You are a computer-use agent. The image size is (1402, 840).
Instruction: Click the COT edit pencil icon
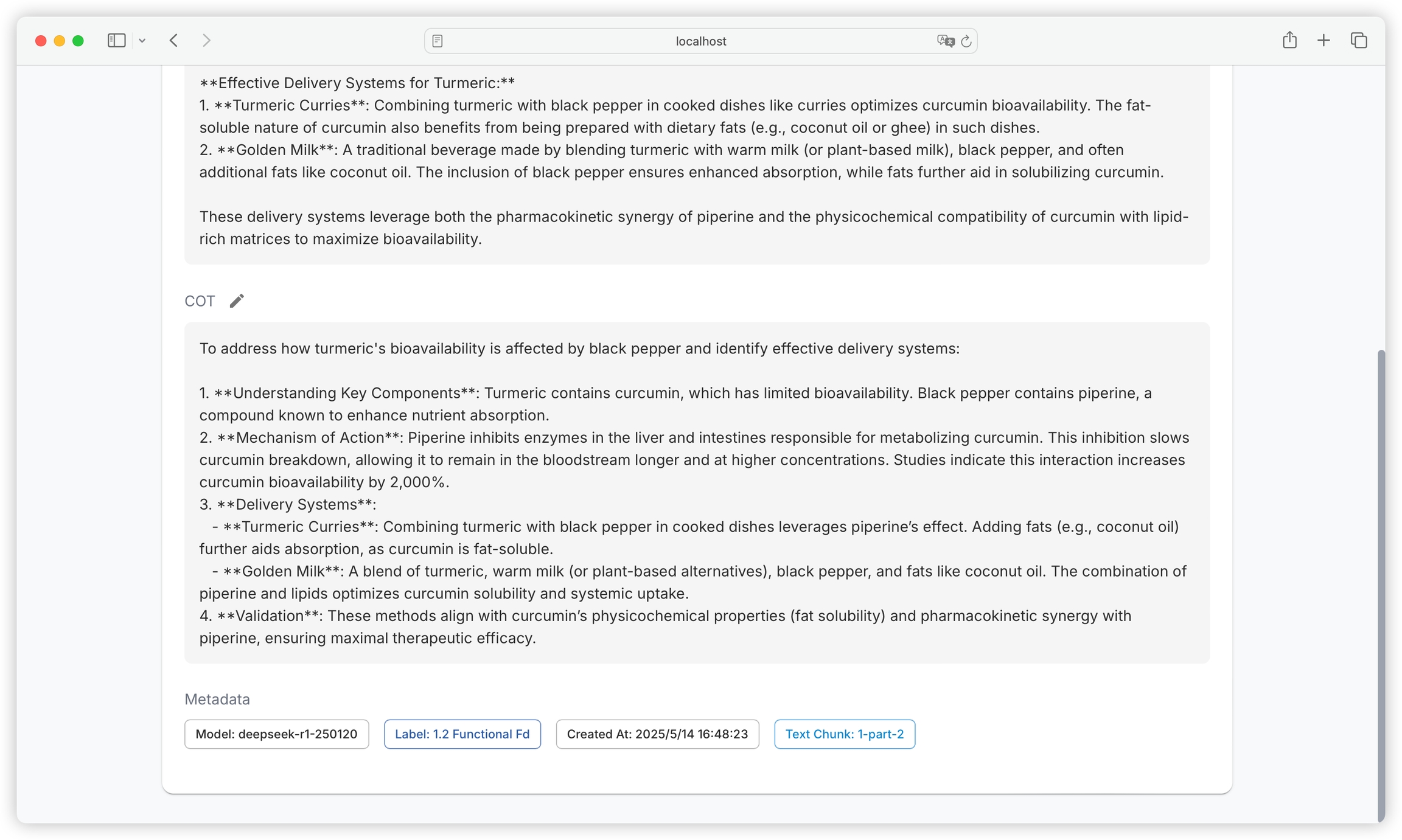(x=237, y=301)
